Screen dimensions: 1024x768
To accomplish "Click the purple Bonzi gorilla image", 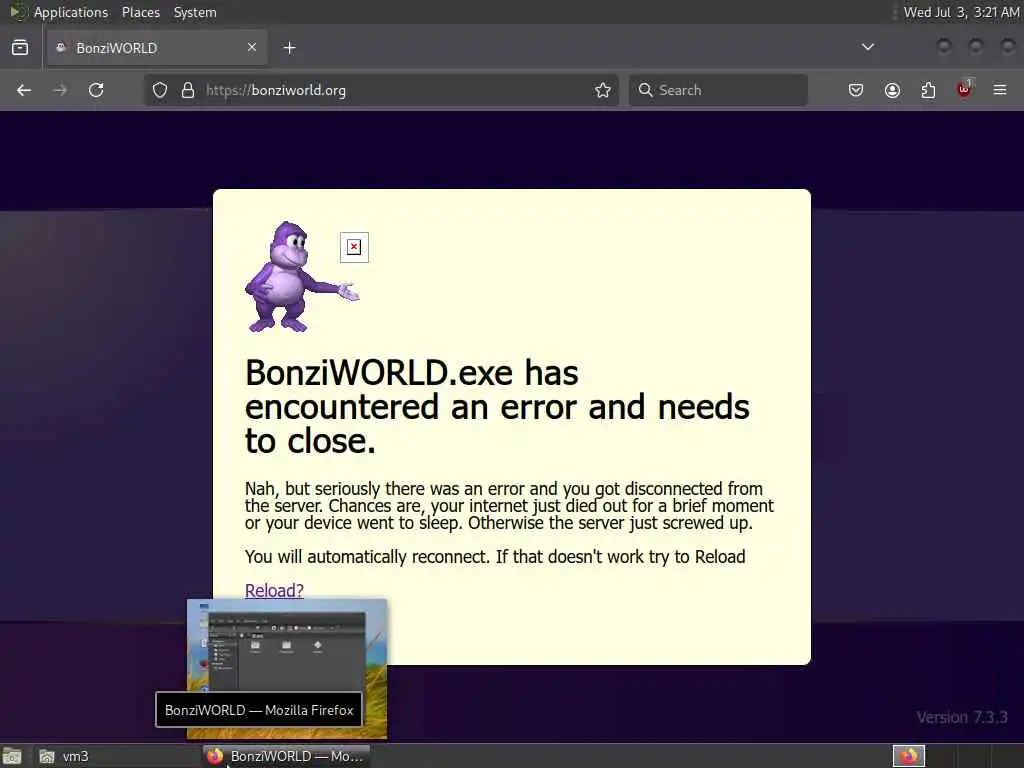I will coord(302,277).
